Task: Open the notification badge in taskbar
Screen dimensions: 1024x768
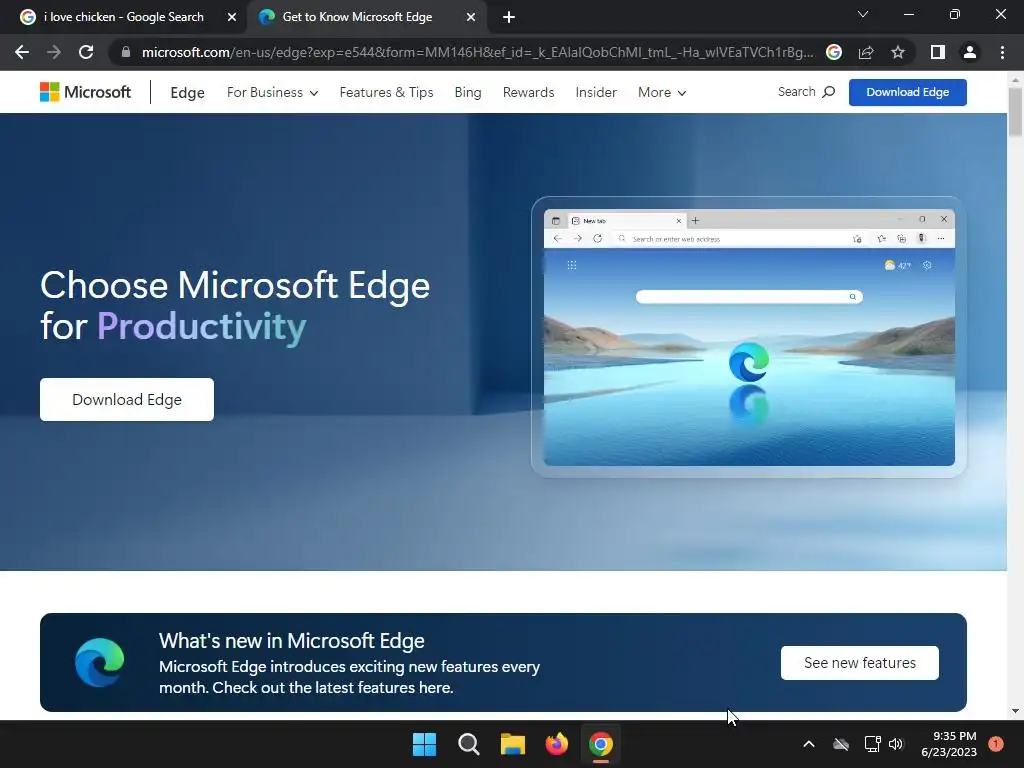Action: (x=996, y=743)
